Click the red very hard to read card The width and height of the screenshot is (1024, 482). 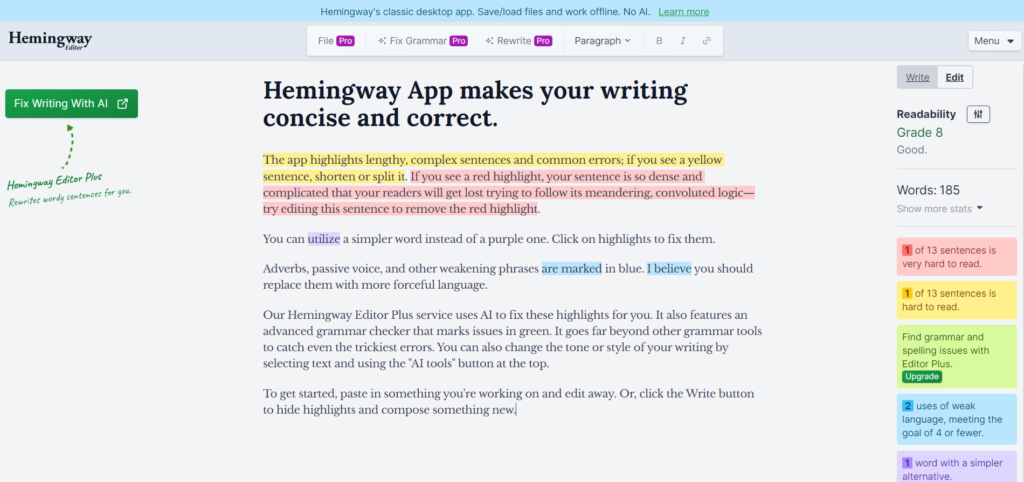[x=956, y=257]
